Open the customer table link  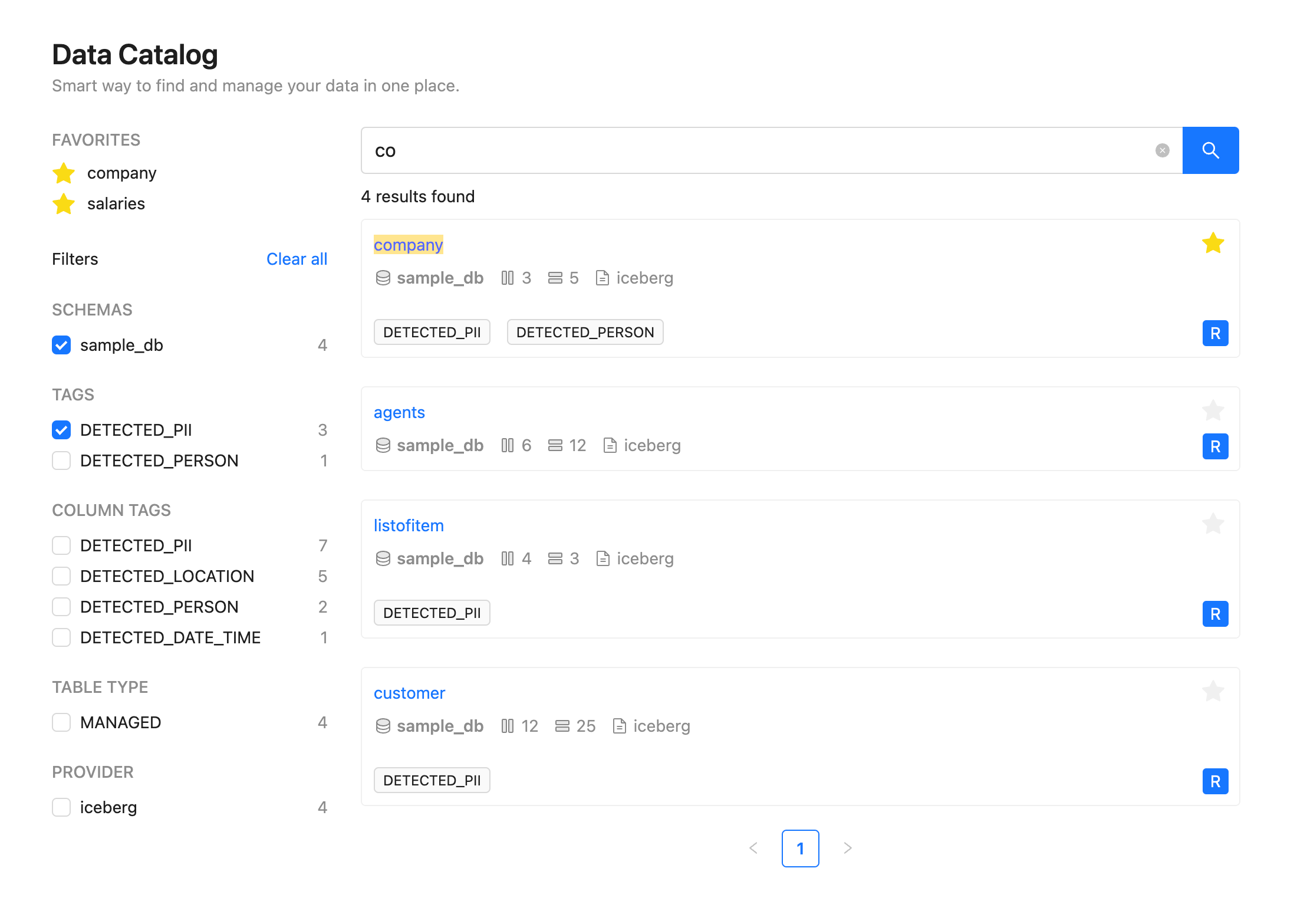(x=409, y=693)
